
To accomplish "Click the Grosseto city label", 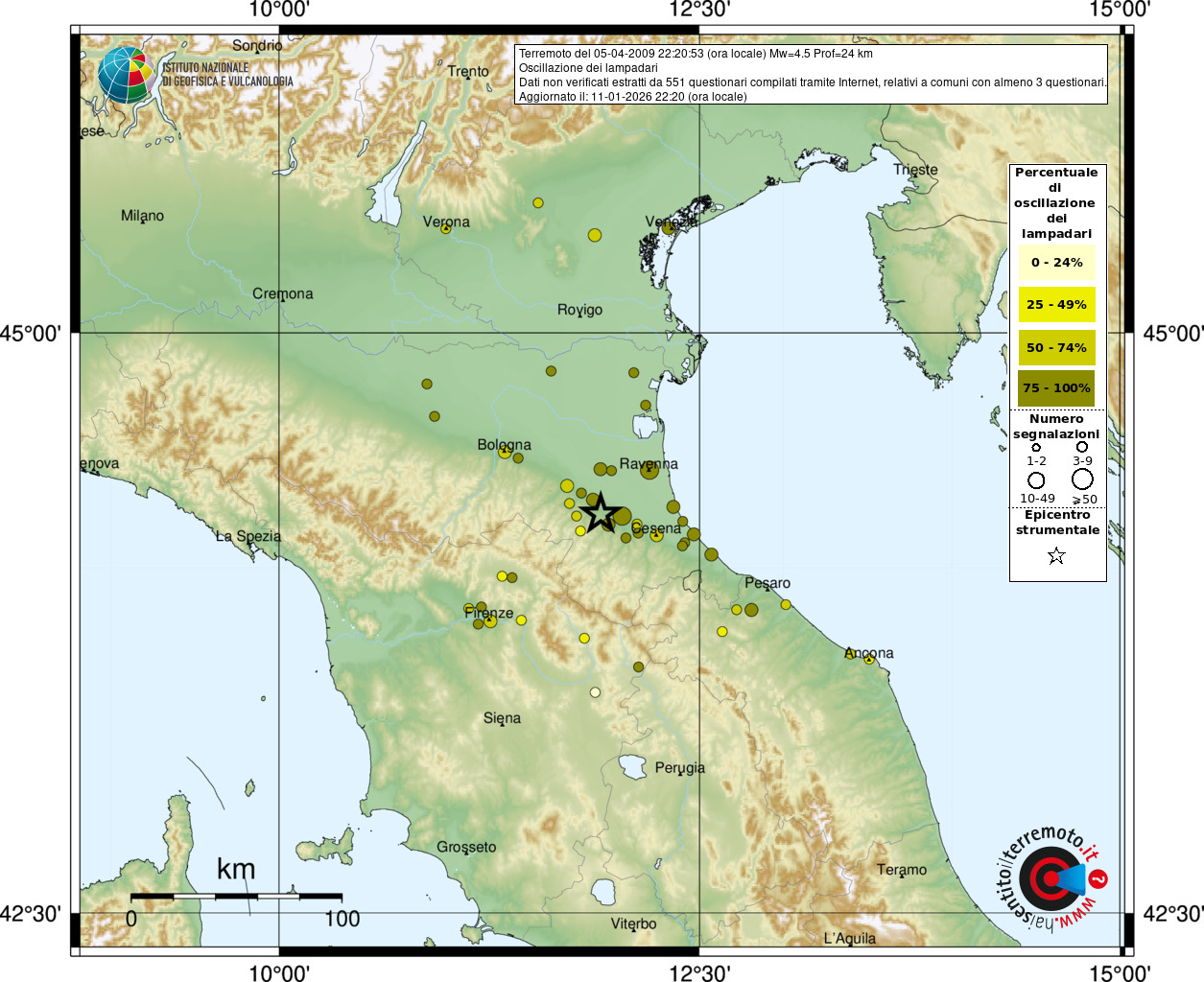I will point(466,847).
